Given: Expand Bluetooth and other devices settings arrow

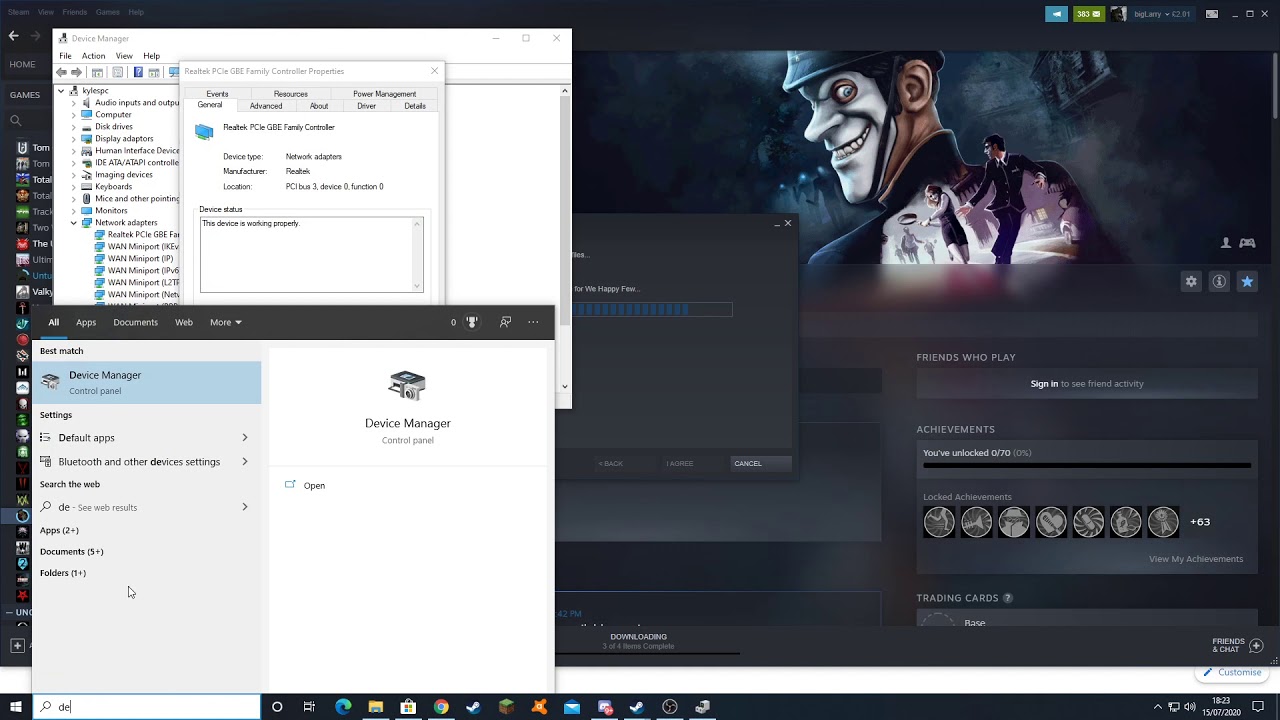Looking at the screenshot, I should click(x=245, y=461).
